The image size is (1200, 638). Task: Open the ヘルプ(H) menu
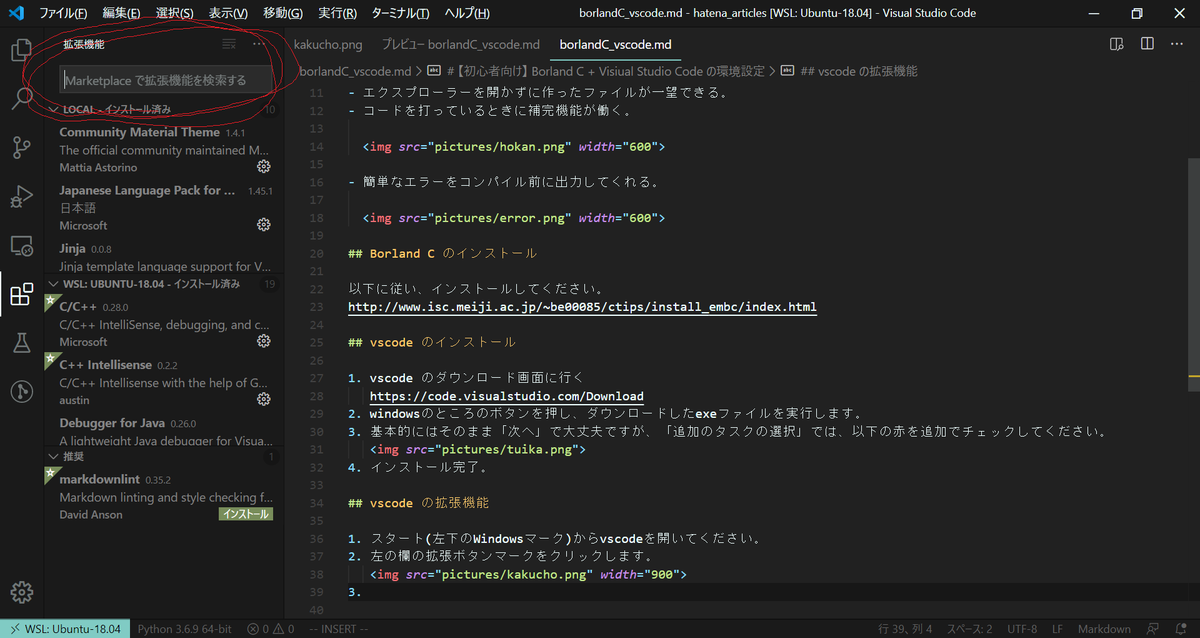point(466,13)
